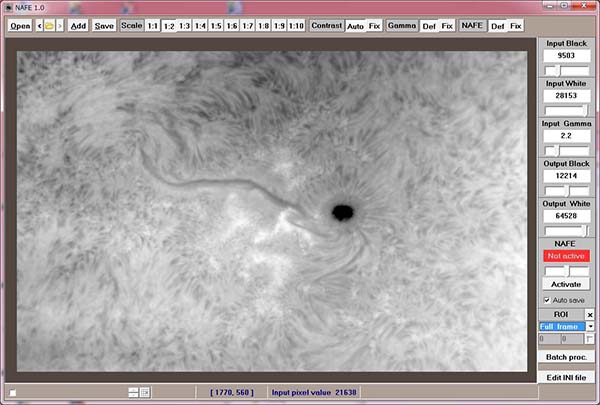Image resolution: width=600 pixels, height=405 pixels.
Task: Click the red Not active NAFE status
Action: coord(566,256)
